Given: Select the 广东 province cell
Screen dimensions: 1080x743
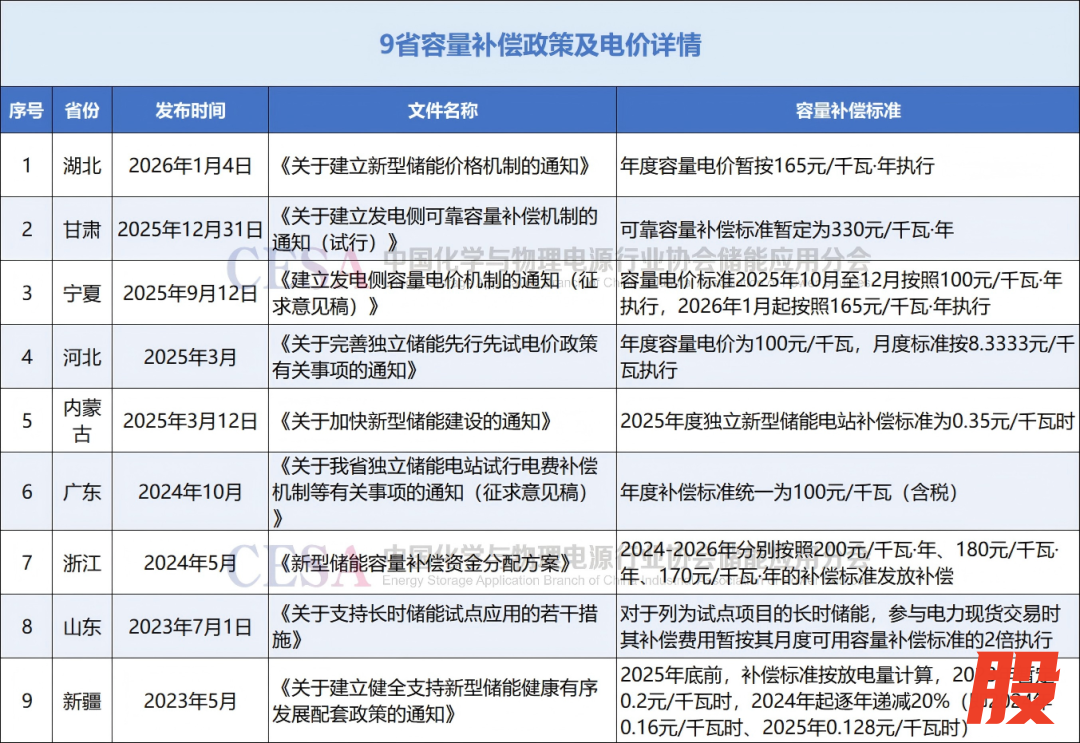Looking at the screenshot, I should (81, 492).
